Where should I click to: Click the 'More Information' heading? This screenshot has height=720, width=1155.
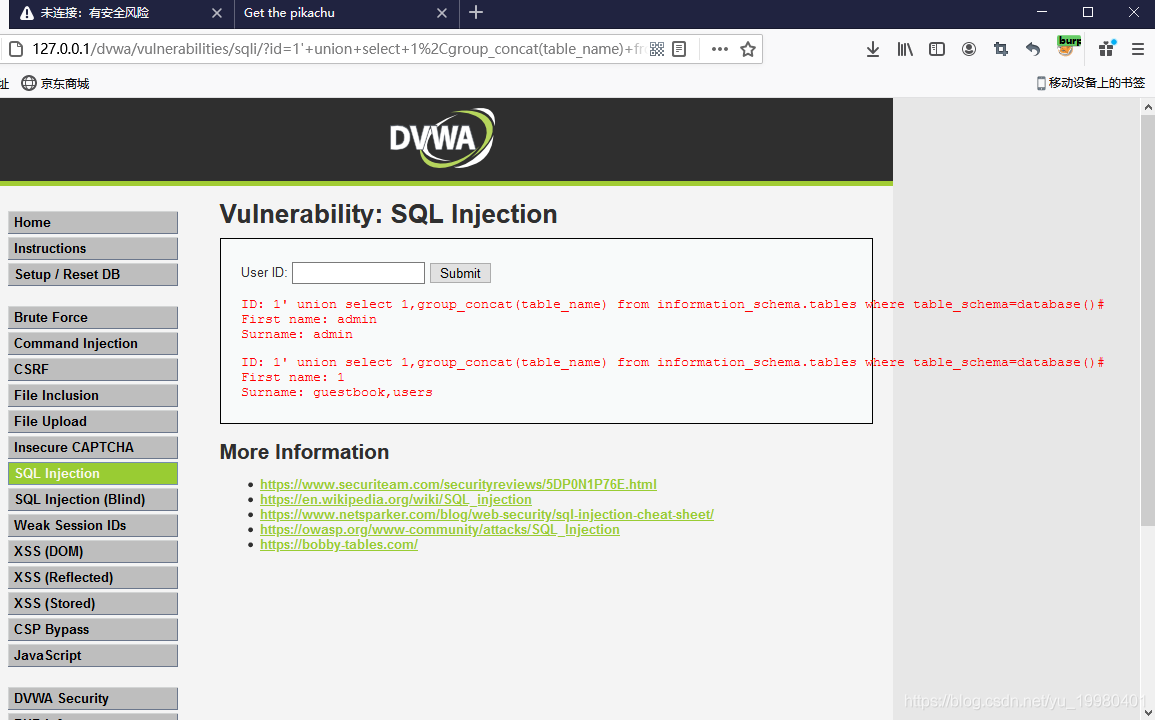[x=304, y=452]
